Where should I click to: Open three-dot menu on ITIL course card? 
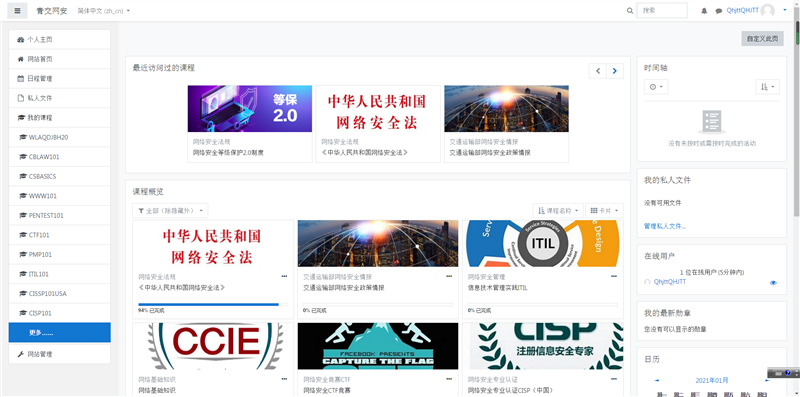(614, 276)
